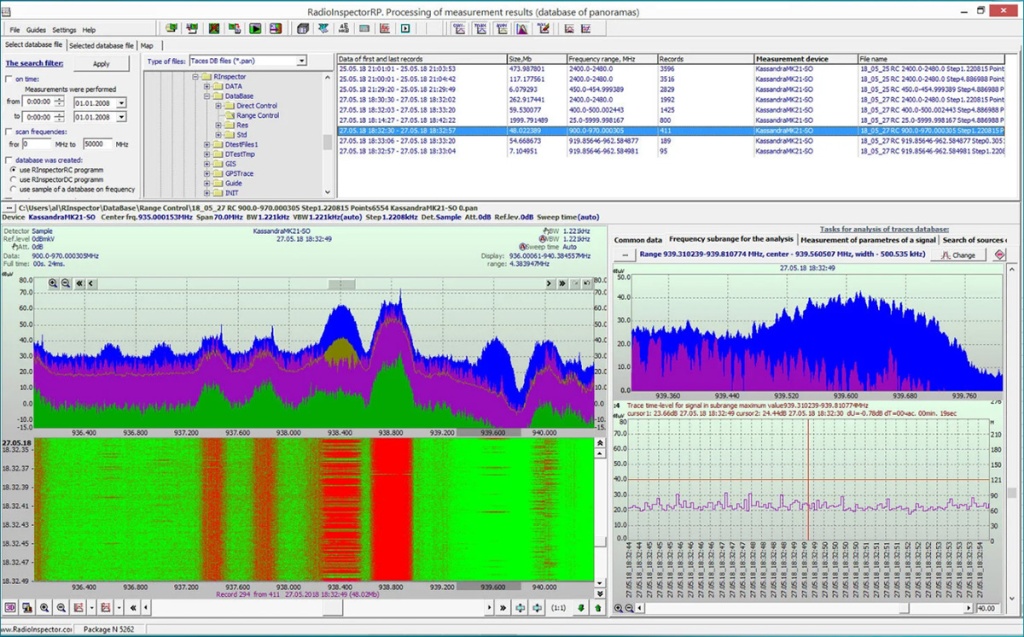Tick the 'scan frequencies' checkbox
Screen dimensions: 1024x637
point(9,131)
